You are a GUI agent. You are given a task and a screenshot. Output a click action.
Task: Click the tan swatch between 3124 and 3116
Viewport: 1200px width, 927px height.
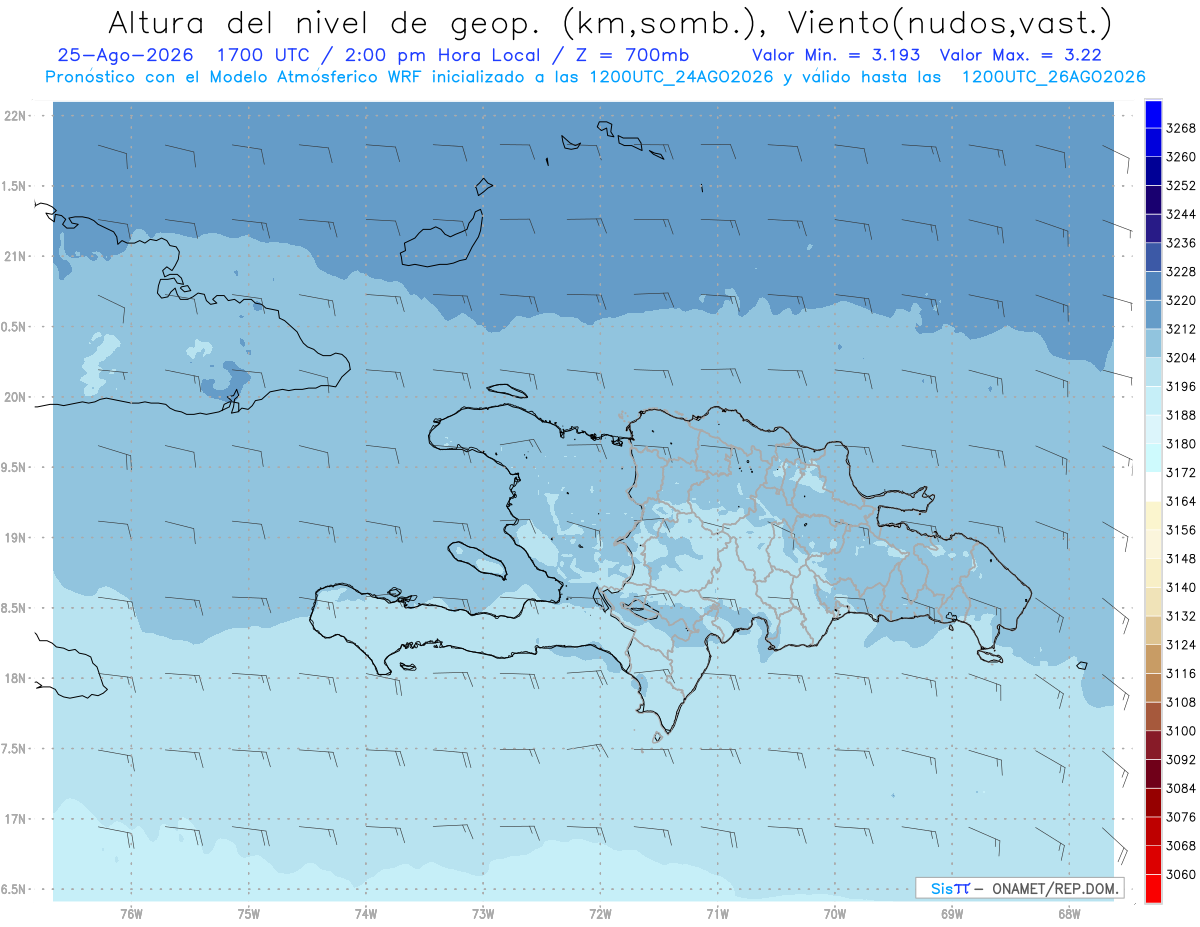[x=1153, y=659]
